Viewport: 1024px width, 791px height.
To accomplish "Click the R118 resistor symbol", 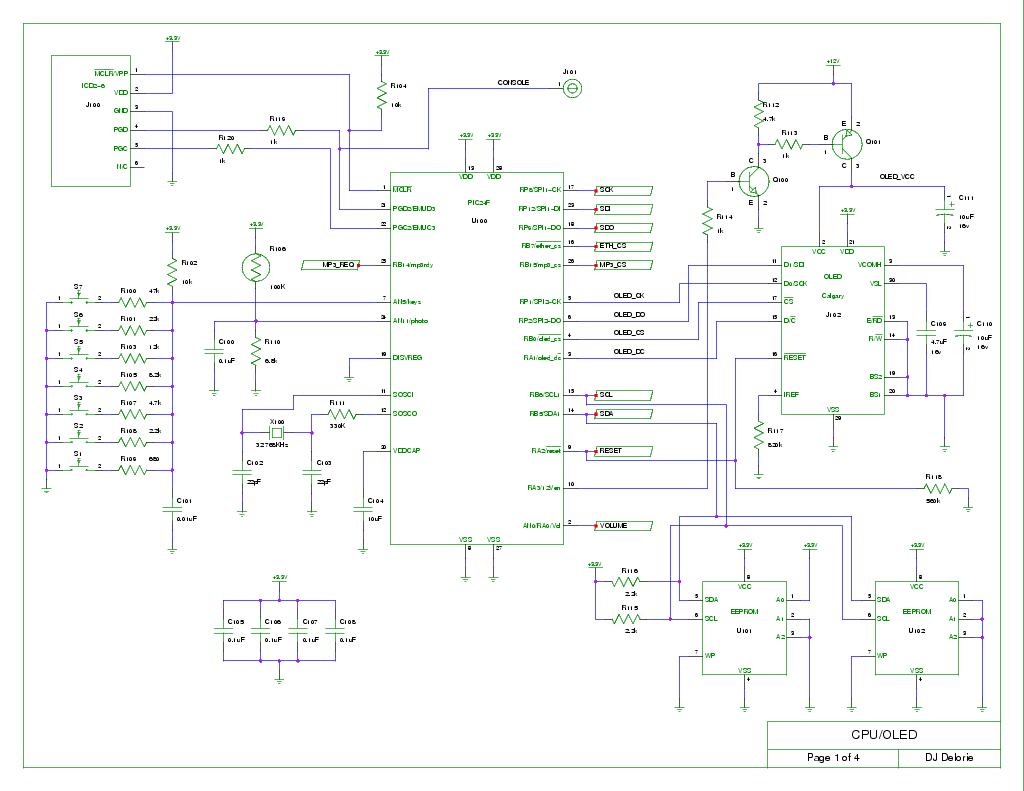I will coord(940,489).
